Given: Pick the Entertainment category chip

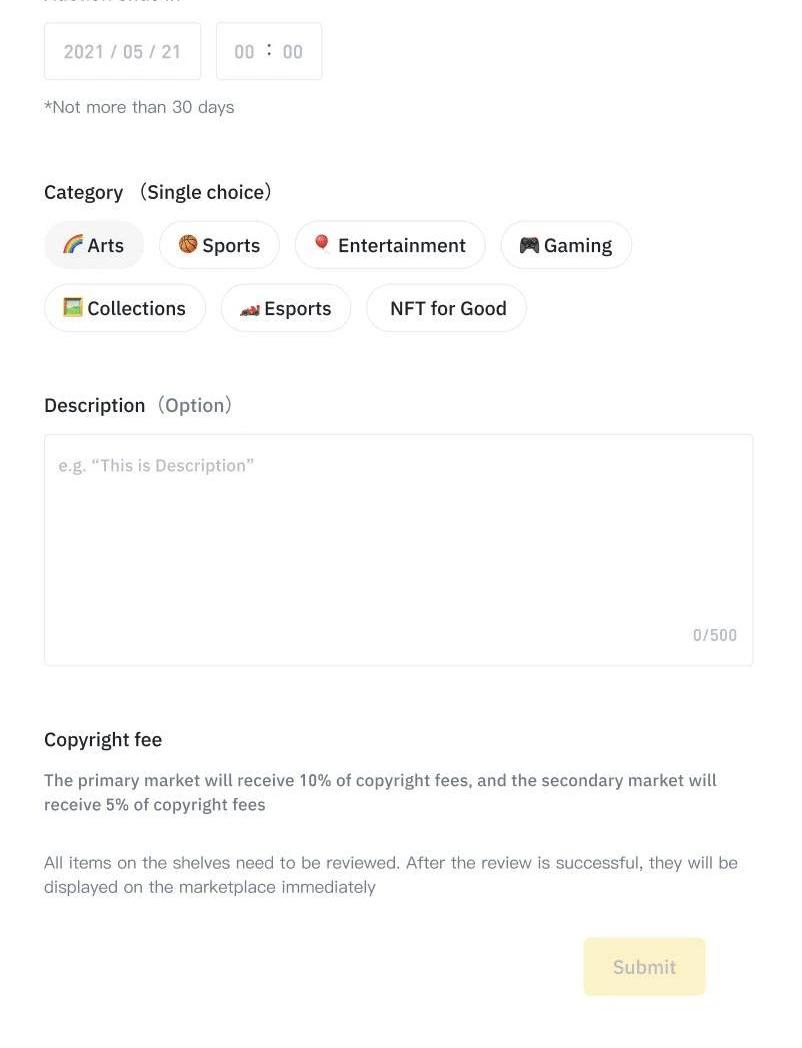Looking at the screenshot, I should click(x=390, y=245).
